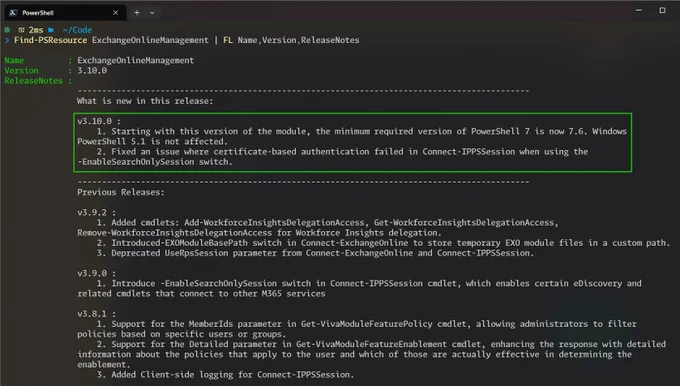
Task: Click ExchangeOnlineManagement in the command line
Action: [x=150, y=40]
